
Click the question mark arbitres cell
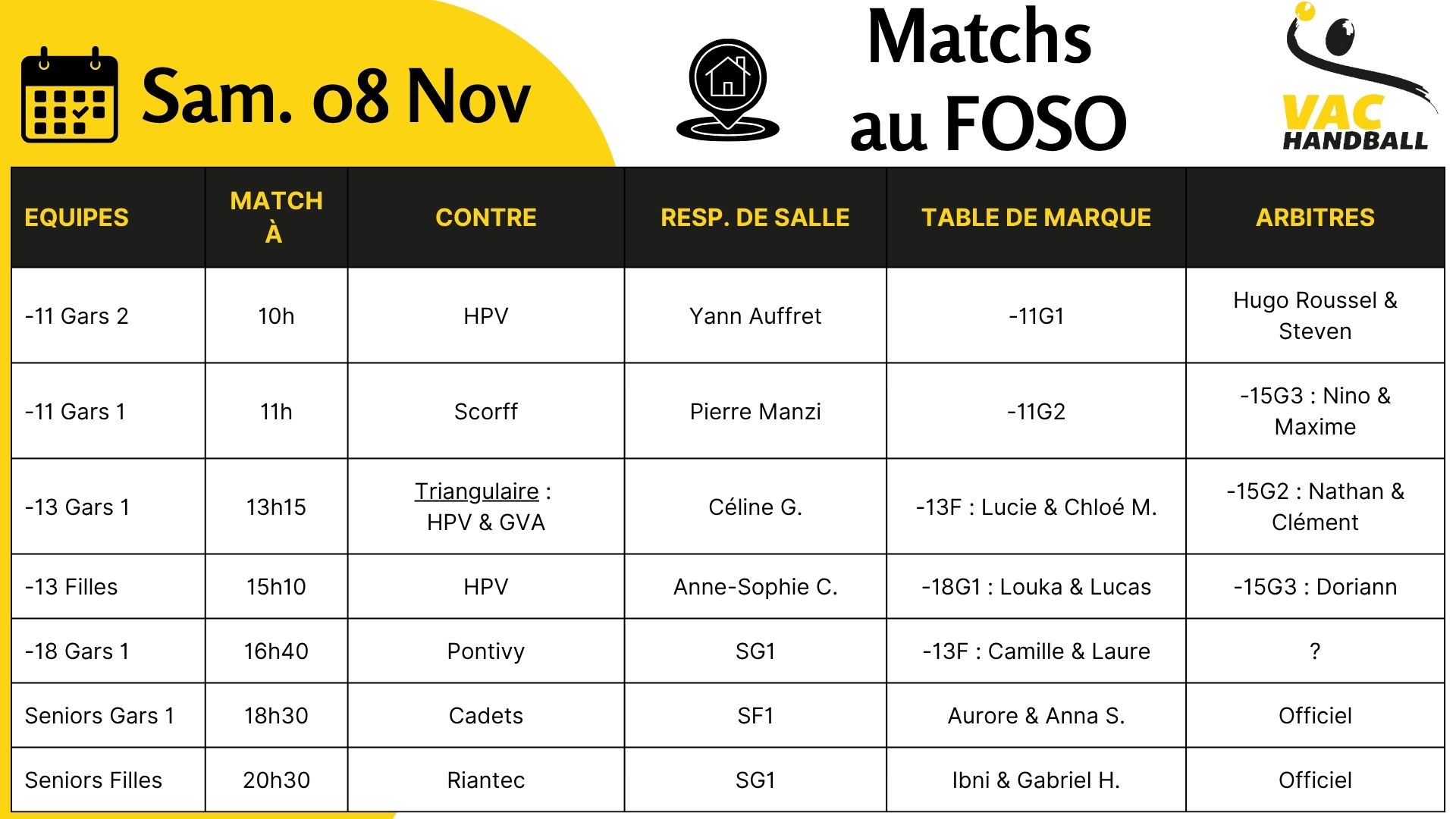coord(1315,651)
